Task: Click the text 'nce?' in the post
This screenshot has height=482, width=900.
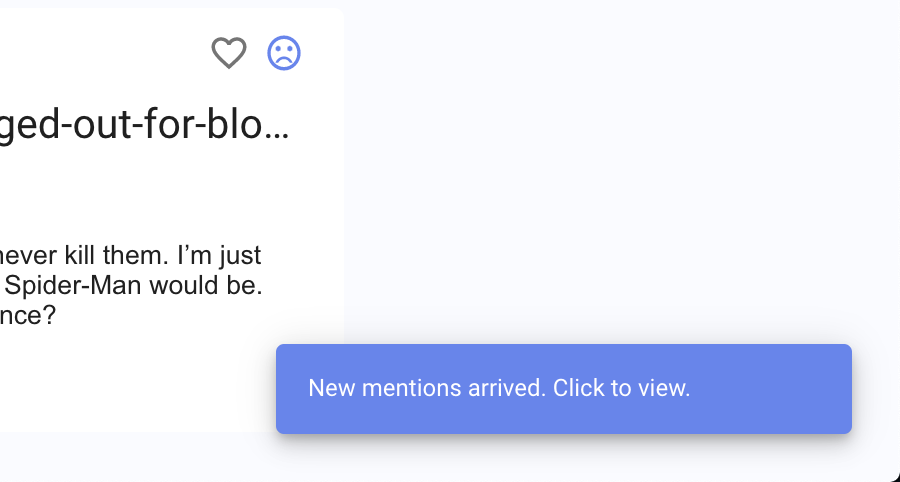Action: tap(28, 315)
